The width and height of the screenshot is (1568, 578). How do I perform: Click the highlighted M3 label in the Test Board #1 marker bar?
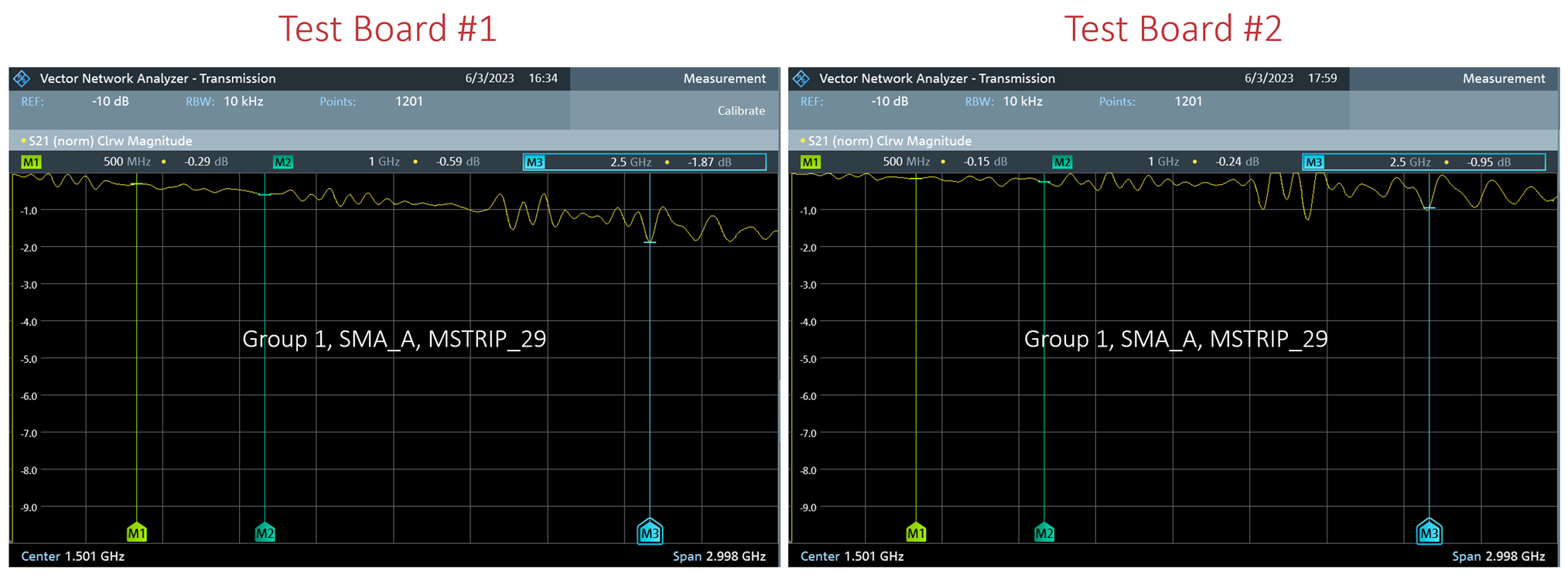tap(535, 162)
